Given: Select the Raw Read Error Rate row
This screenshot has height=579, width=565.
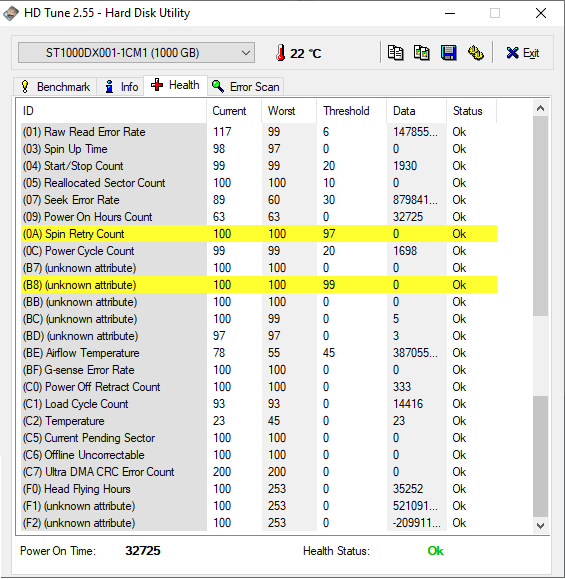Looking at the screenshot, I should click(259, 132).
